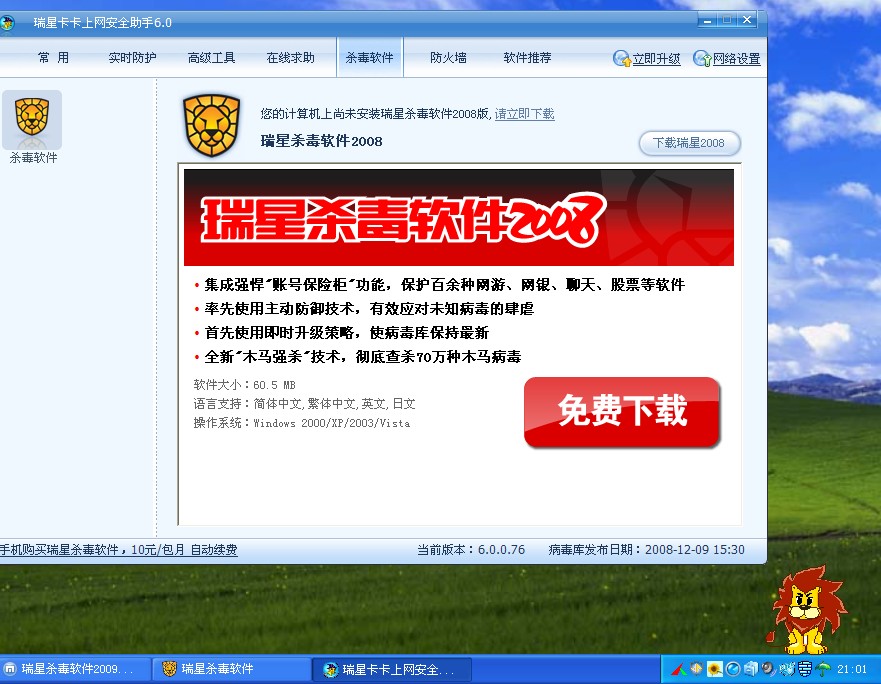881x684 pixels.
Task: Click the blue circle tray icon
Action: [x=733, y=669]
